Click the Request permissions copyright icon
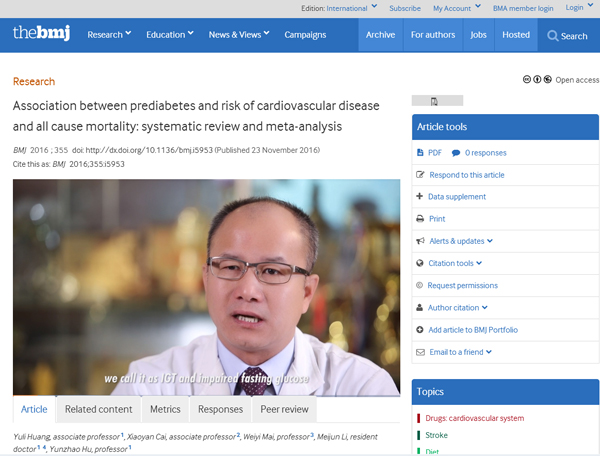600x456 pixels. click(x=420, y=285)
